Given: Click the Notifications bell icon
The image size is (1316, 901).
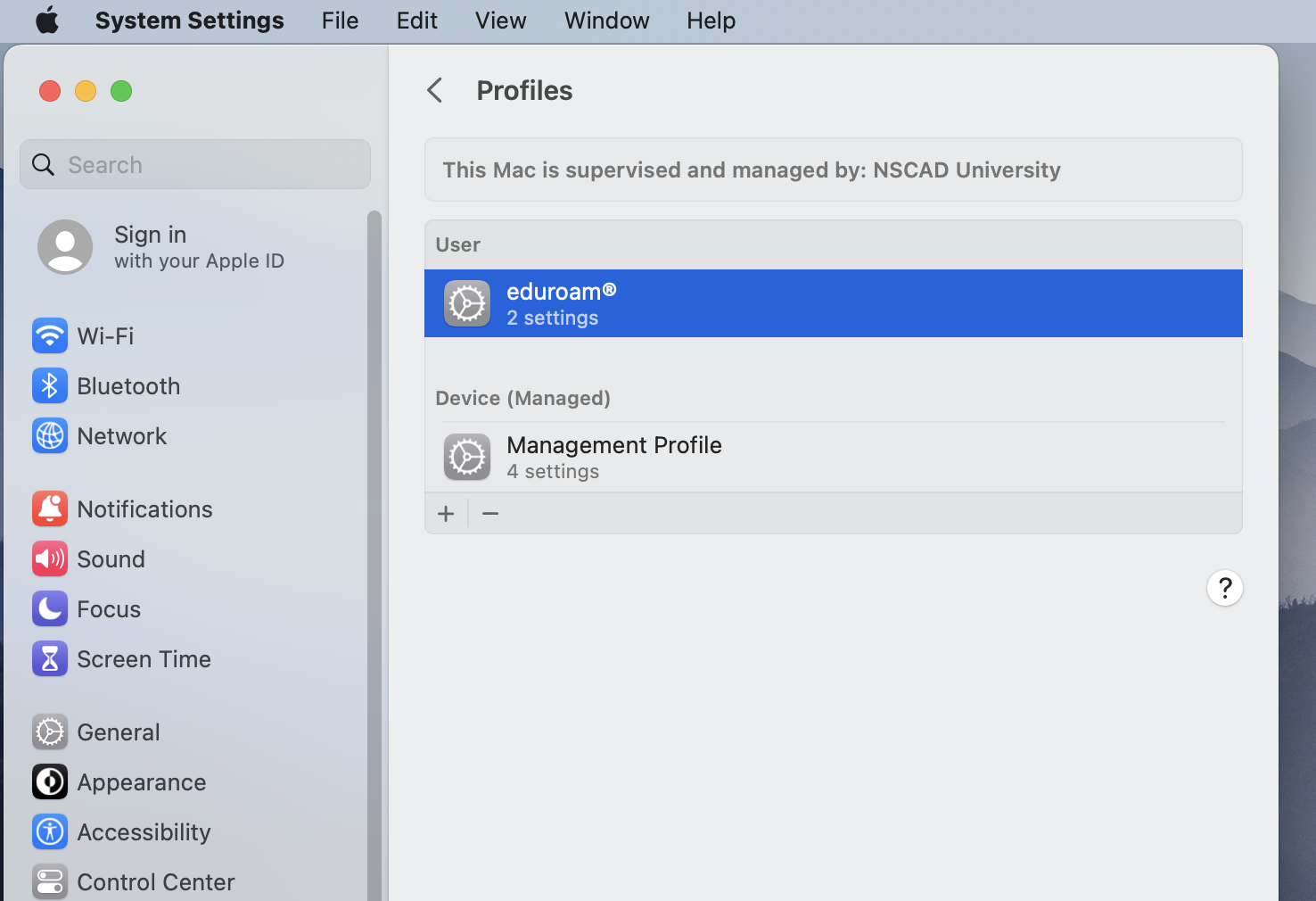Looking at the screenshot, I should point(50,509).
